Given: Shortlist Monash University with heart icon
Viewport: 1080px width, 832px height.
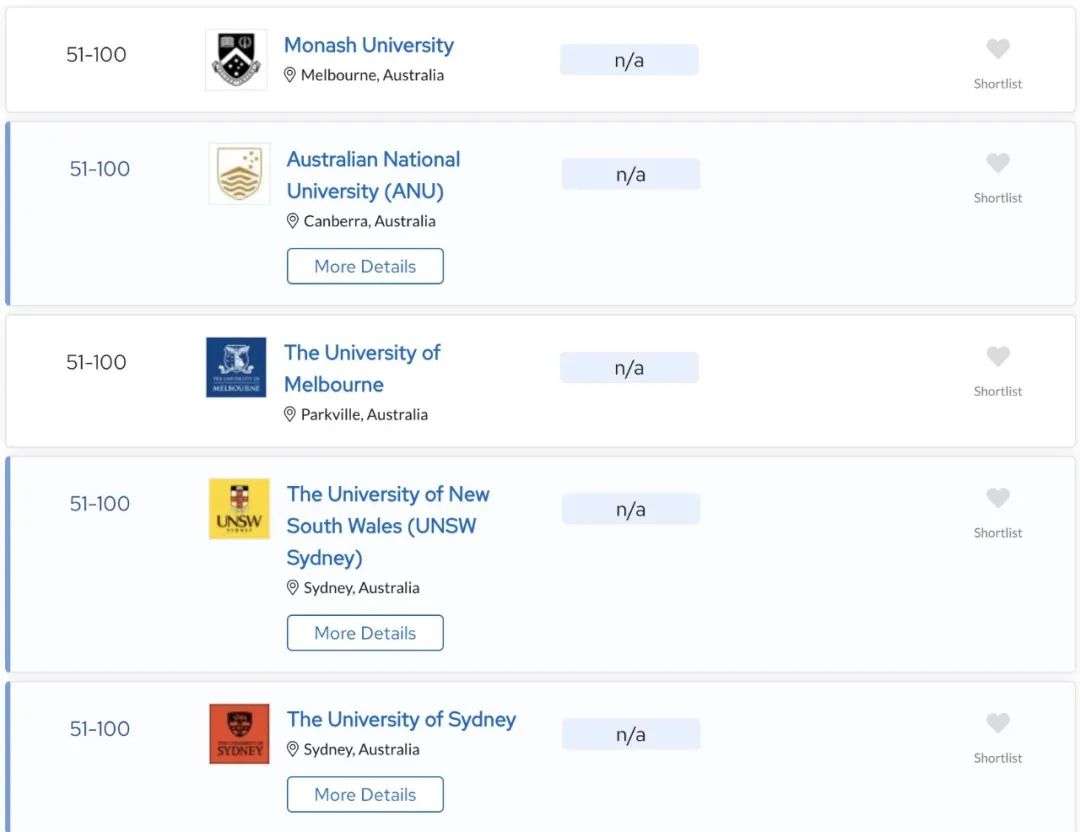Looking at the screenshot, I should tap(997, 49).
